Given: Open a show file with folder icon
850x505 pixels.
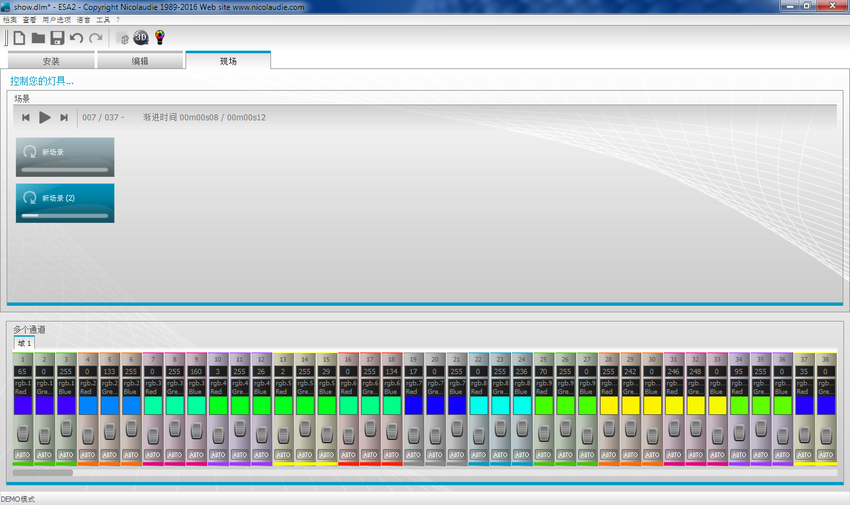Looking at the screenshot, I should 38,38.
